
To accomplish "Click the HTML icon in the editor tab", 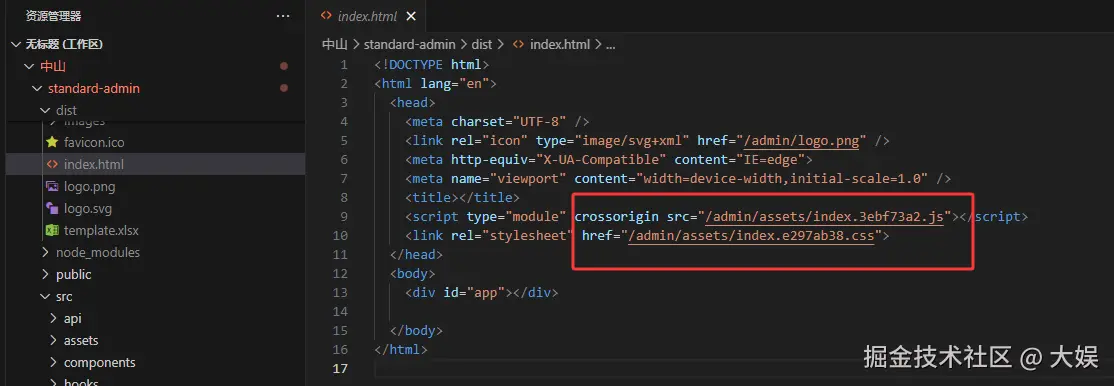I will (326, 16).
